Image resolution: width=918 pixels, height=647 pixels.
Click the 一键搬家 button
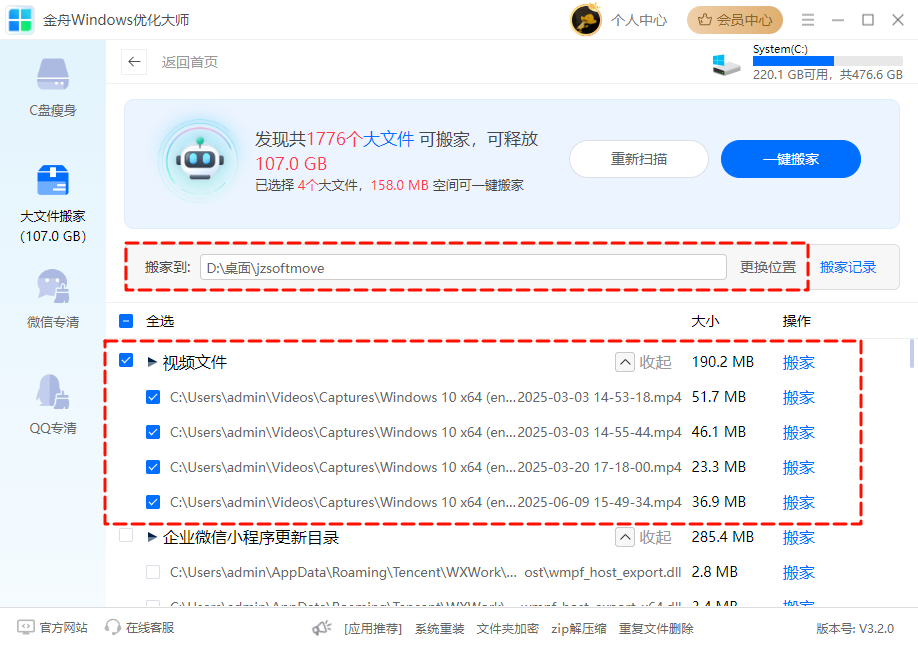click(x=790, y=159)
